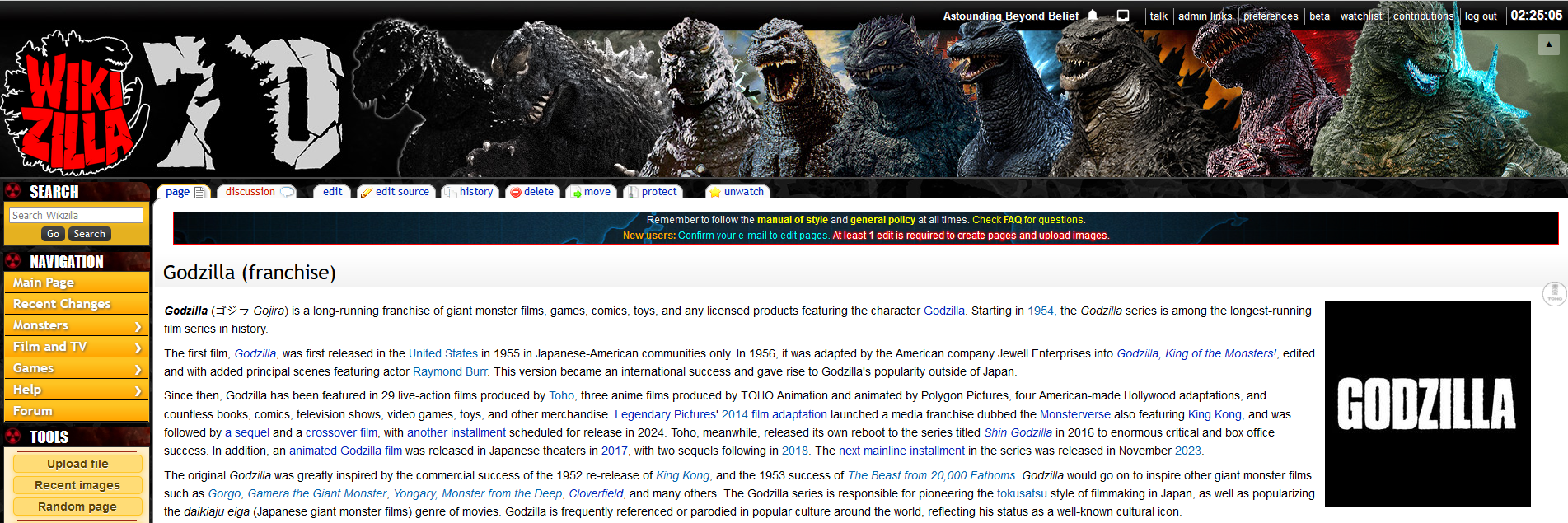Focus the Search Wikizilla input field

point(76,215)
